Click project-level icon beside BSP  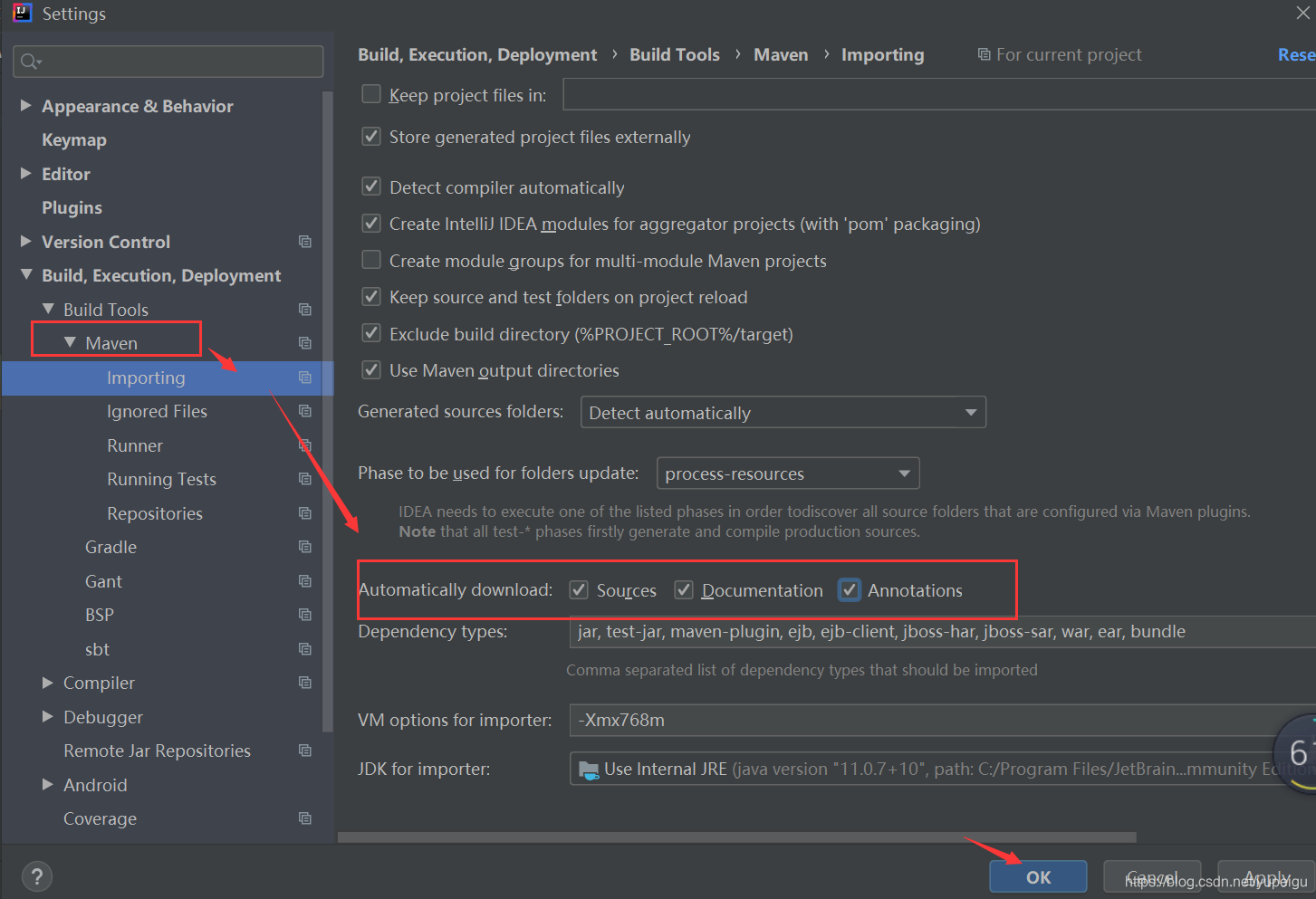[305, 615]
